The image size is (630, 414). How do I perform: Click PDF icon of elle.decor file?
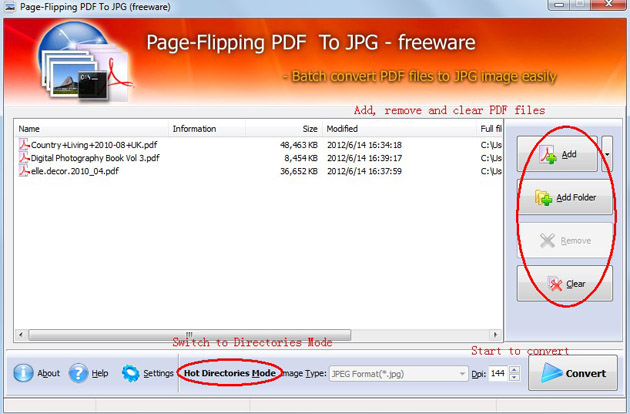click(x=24, y=170)
